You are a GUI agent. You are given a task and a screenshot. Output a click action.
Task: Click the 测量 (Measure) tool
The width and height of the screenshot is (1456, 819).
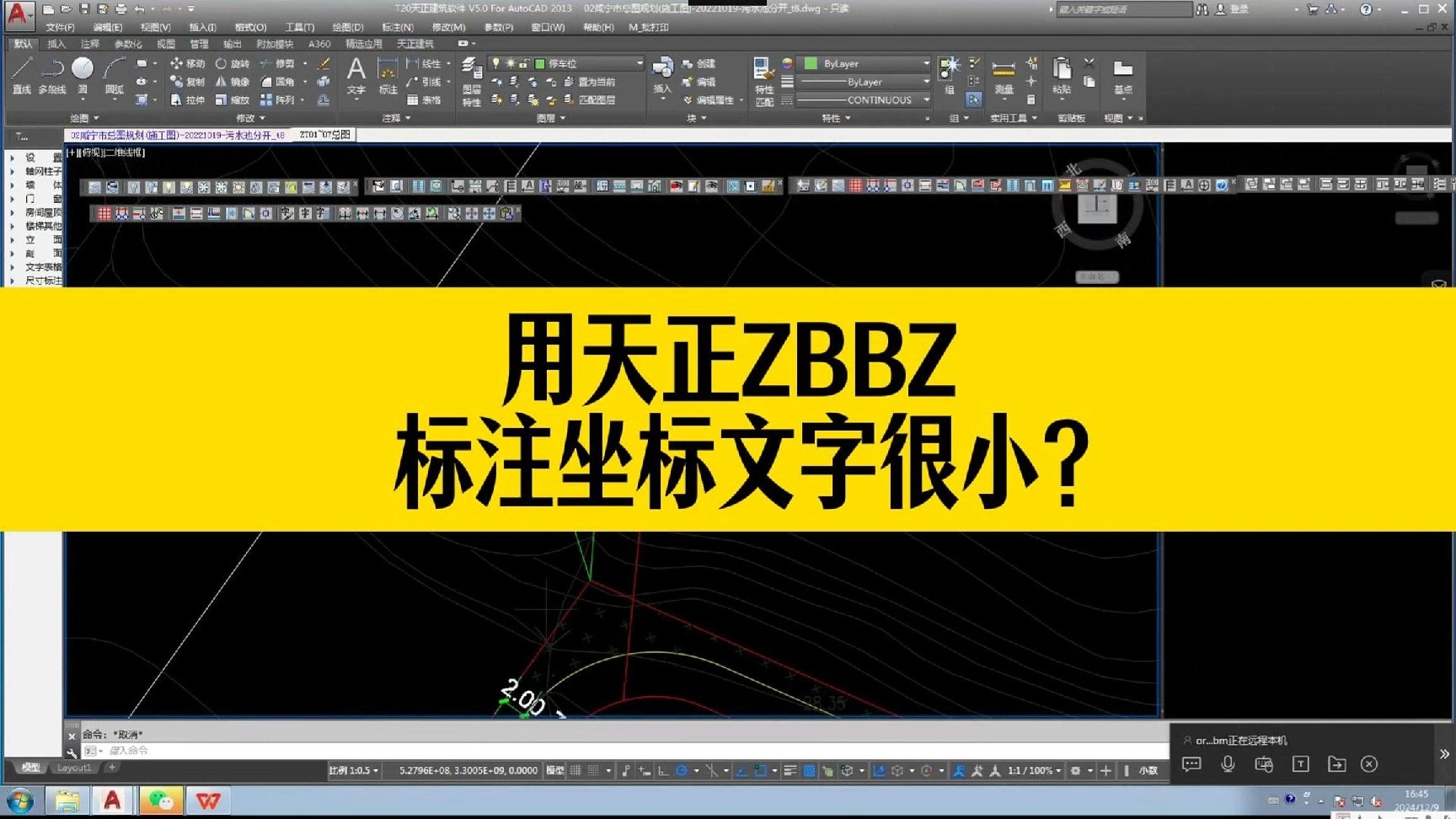[x=1004, y=75]
